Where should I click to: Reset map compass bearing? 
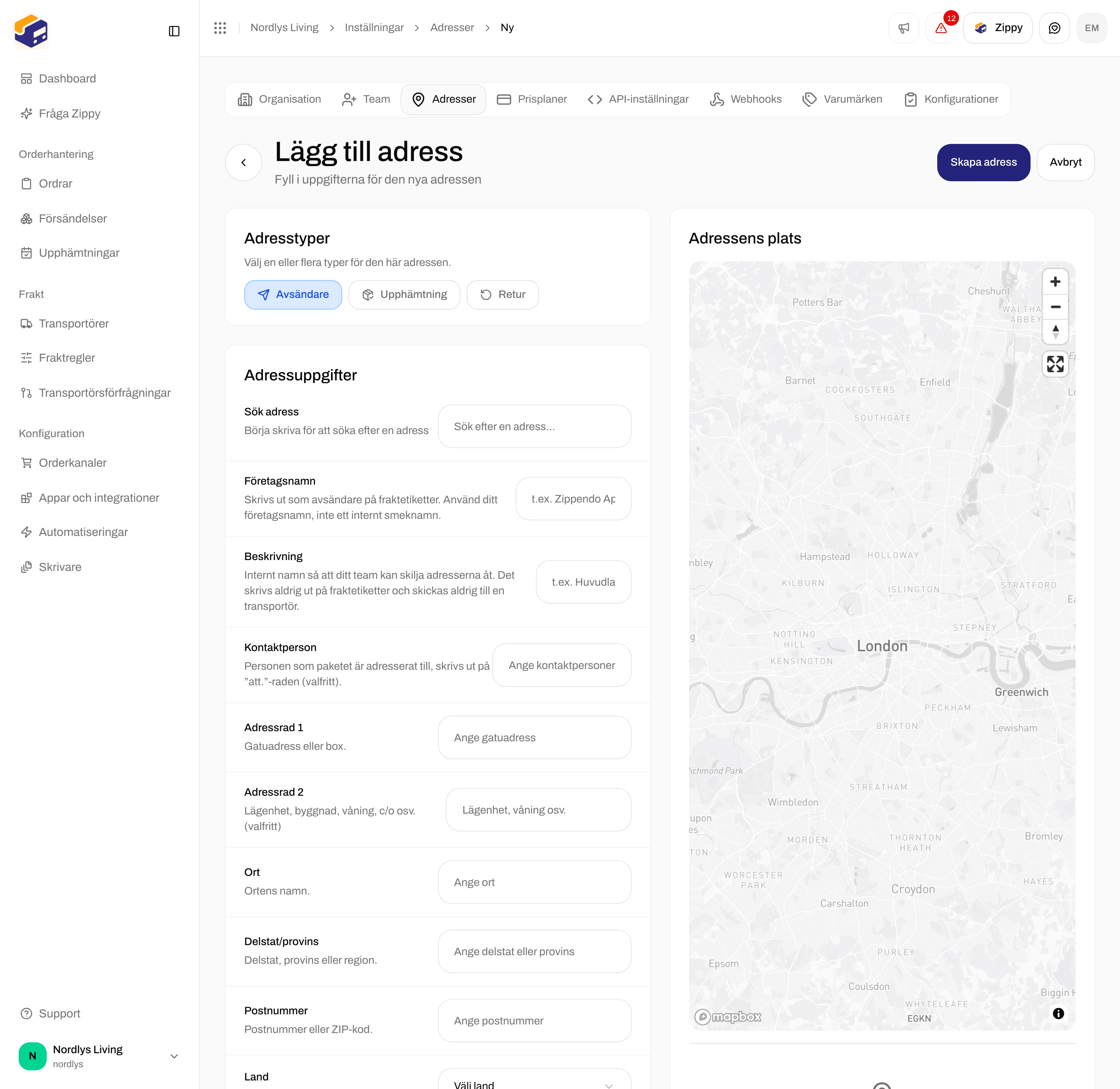pos(1055,332)
